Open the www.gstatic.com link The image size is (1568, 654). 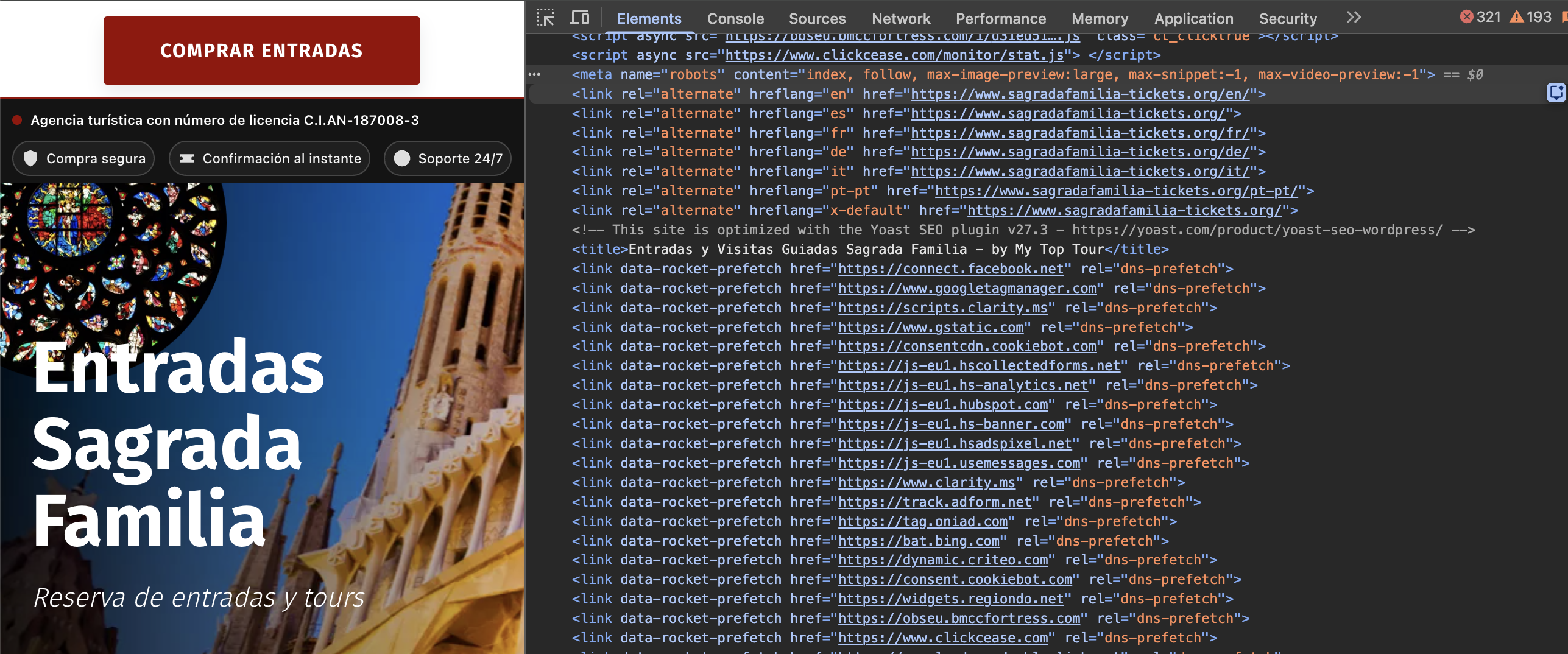(x=931, y=327)
